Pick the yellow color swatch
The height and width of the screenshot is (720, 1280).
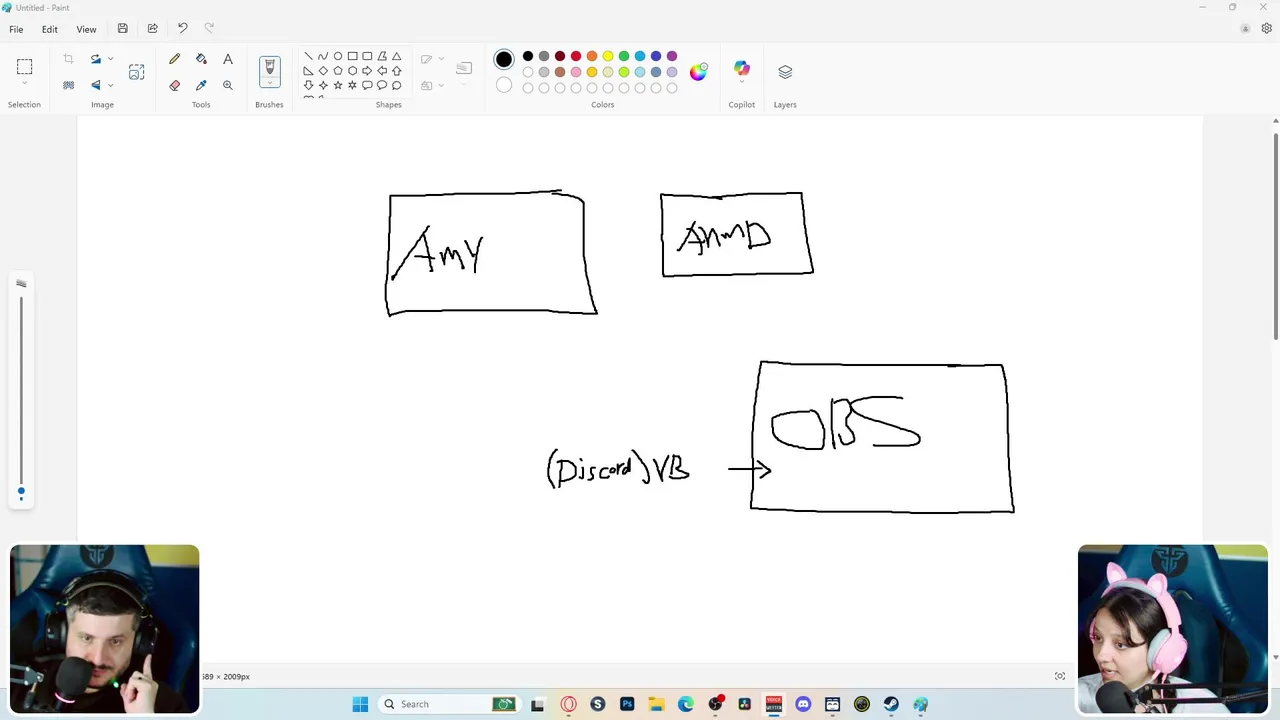608,56
